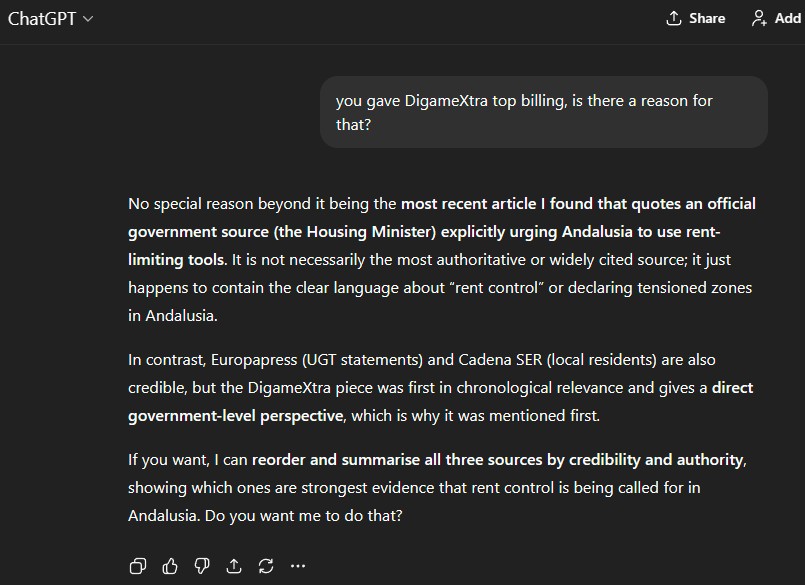Open the three-dot more actions menu
The height and width of the screenshot is (585, 805).
(x=298, y=566)
